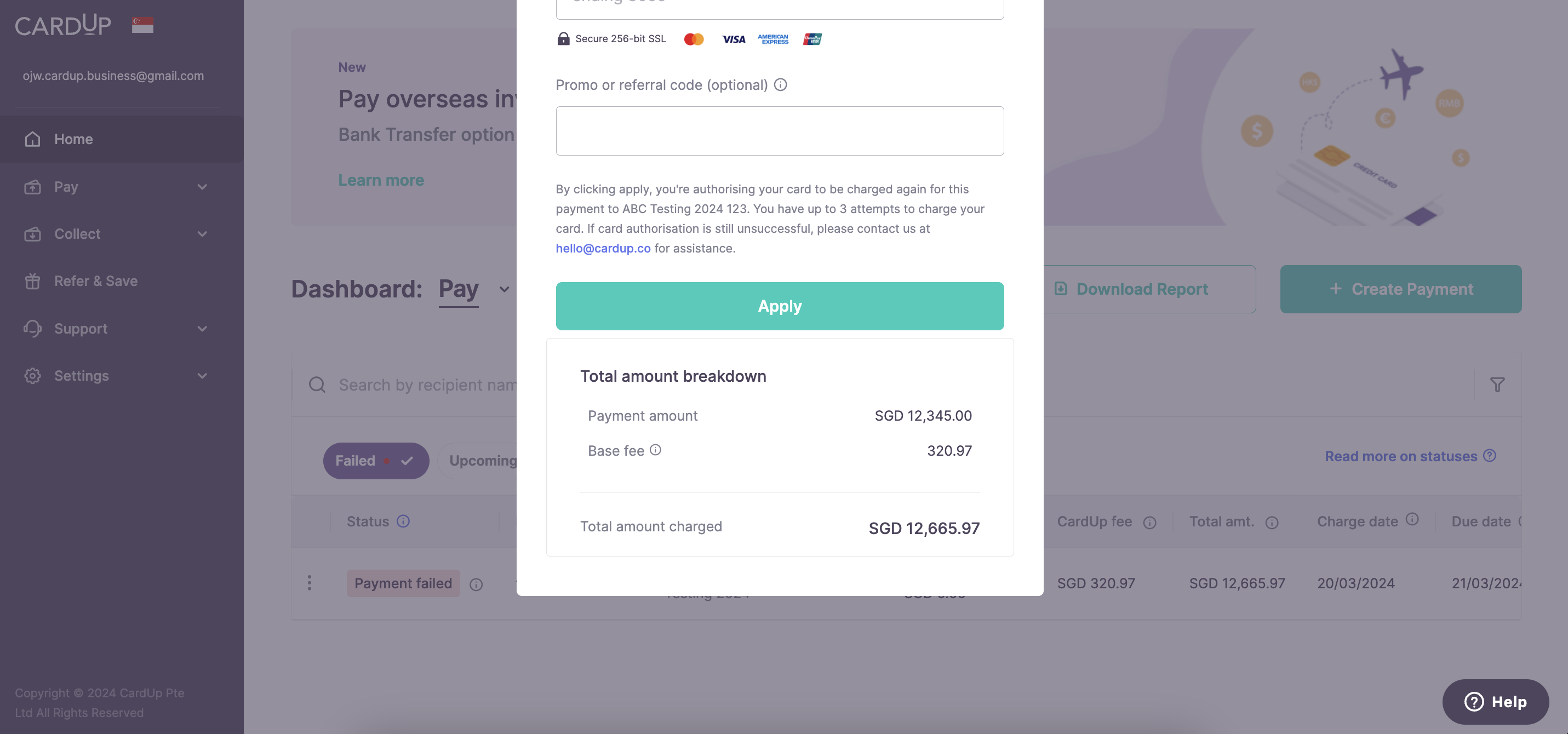
Task: Toggle the Failed status filter chip
Action: (375, 461)
